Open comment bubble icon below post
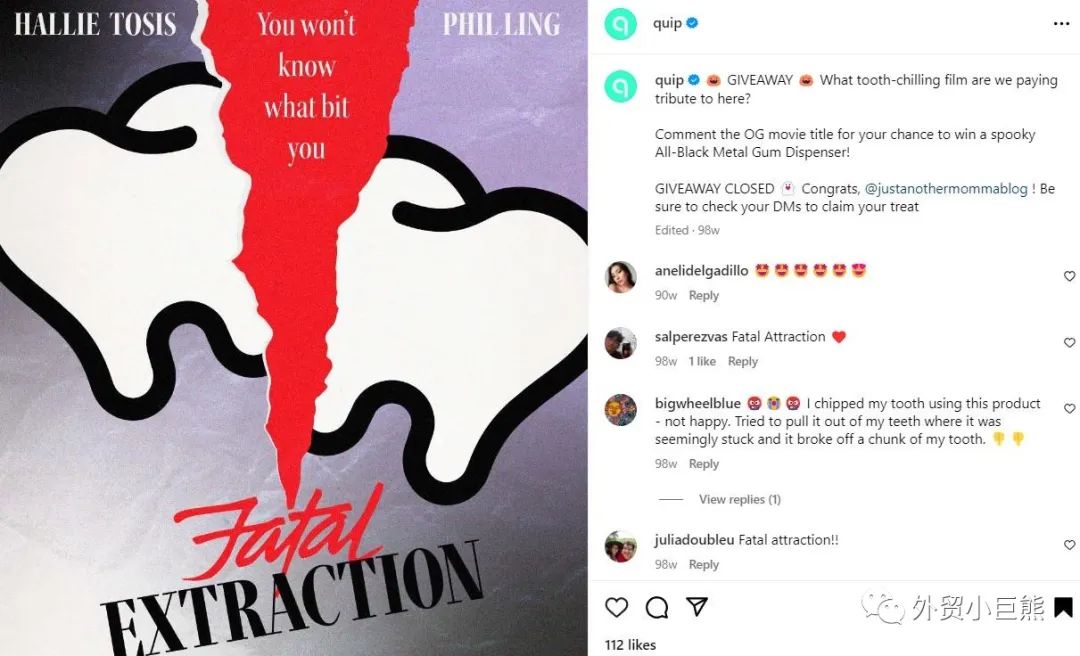Viewport: 1080px width, 656px height. click(656, 607)
